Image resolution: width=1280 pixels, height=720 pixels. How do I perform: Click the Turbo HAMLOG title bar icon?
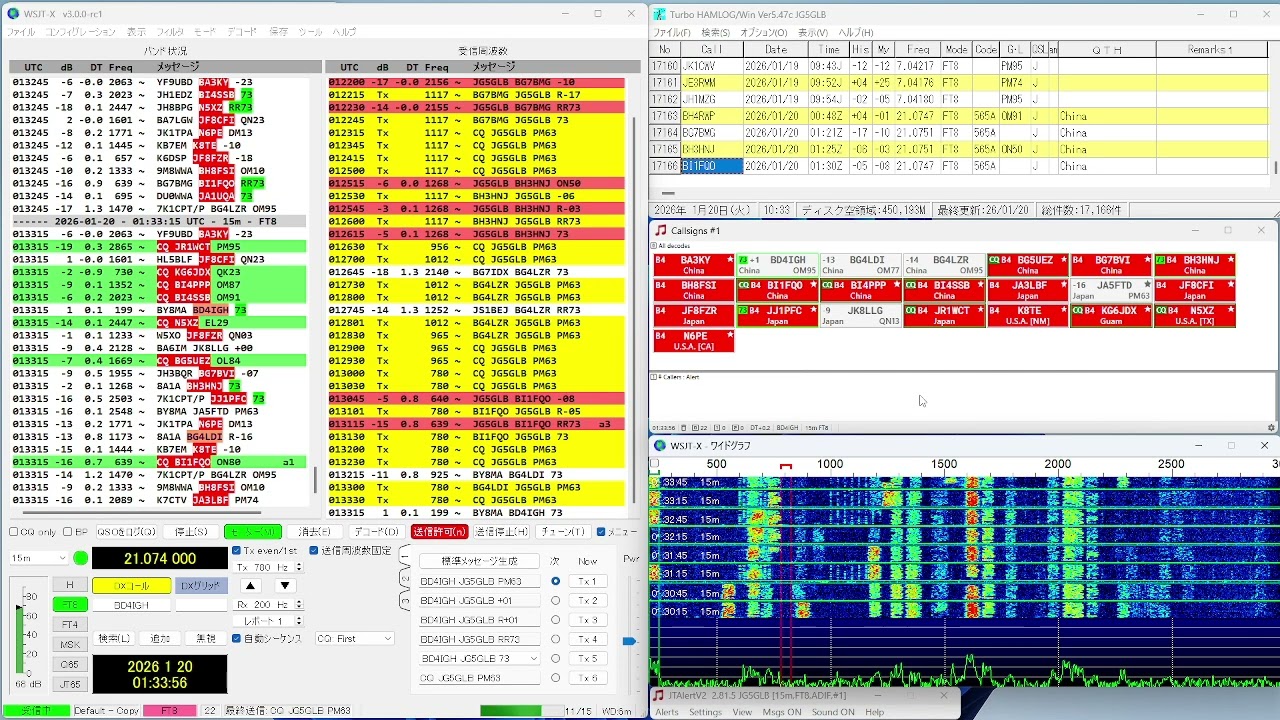(x=660, y=14)
